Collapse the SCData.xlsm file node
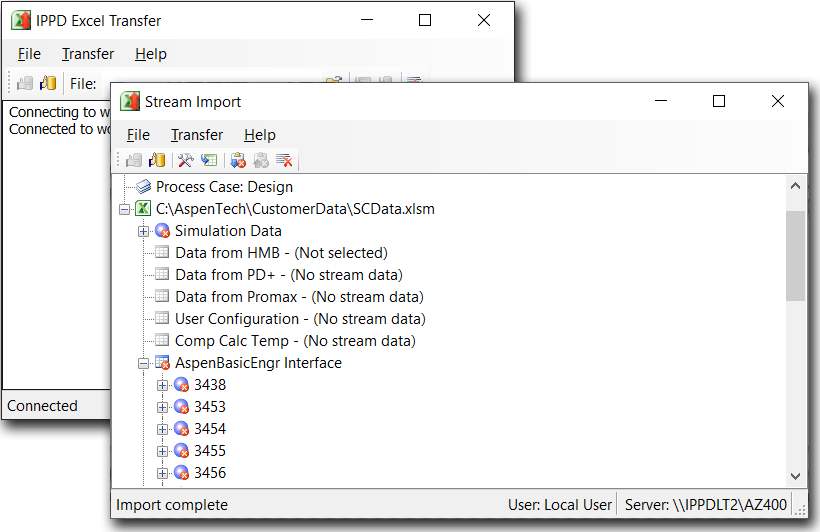The height and width of the screenshot is (532, 820). pos(124,209)
